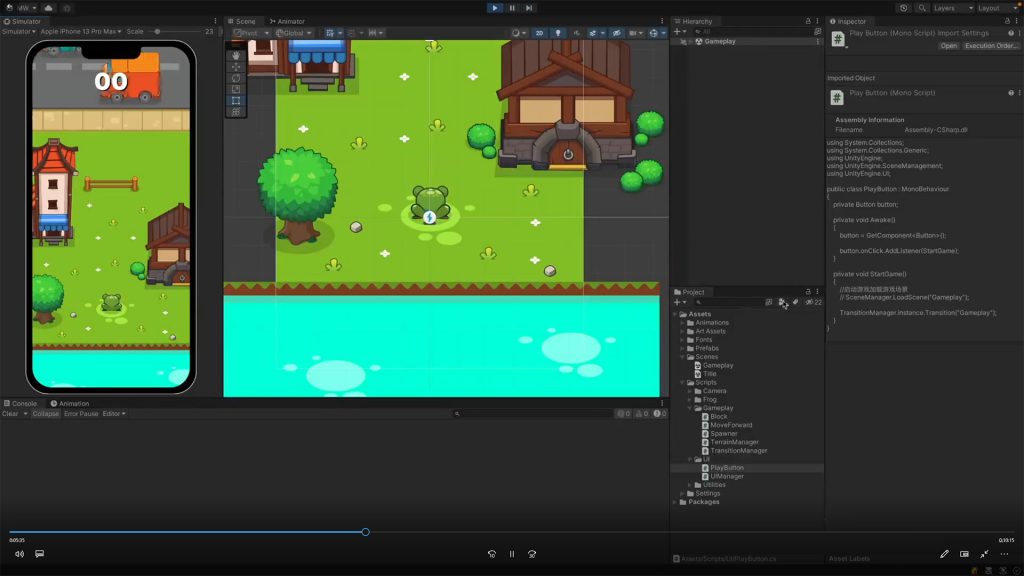Open the video captions icon

(x=40, y=553)
